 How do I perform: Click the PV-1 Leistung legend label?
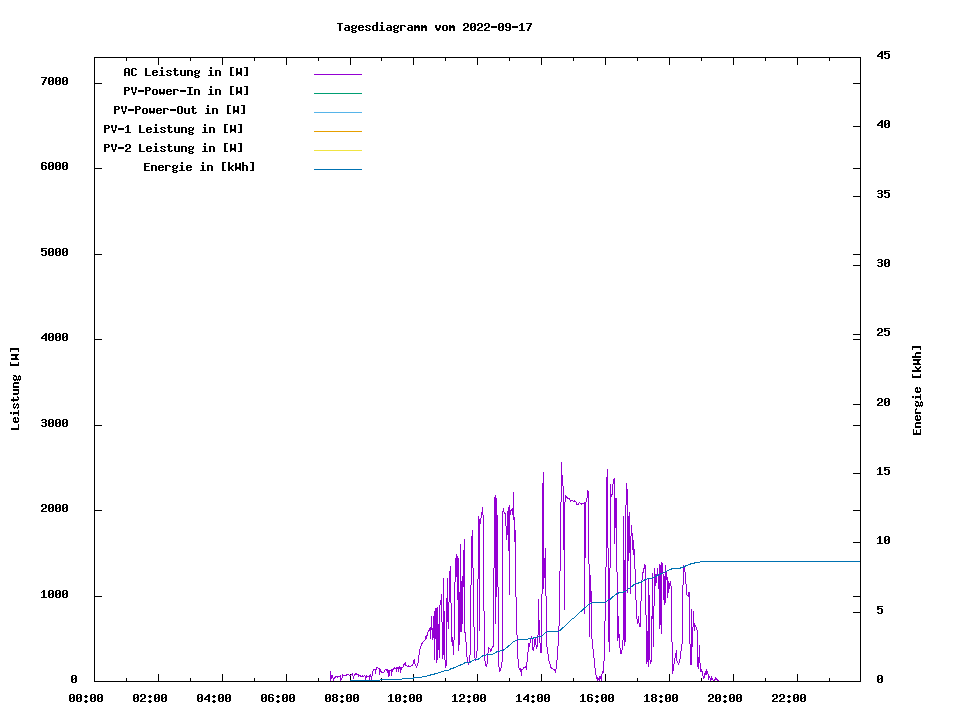tap(173, 129)
